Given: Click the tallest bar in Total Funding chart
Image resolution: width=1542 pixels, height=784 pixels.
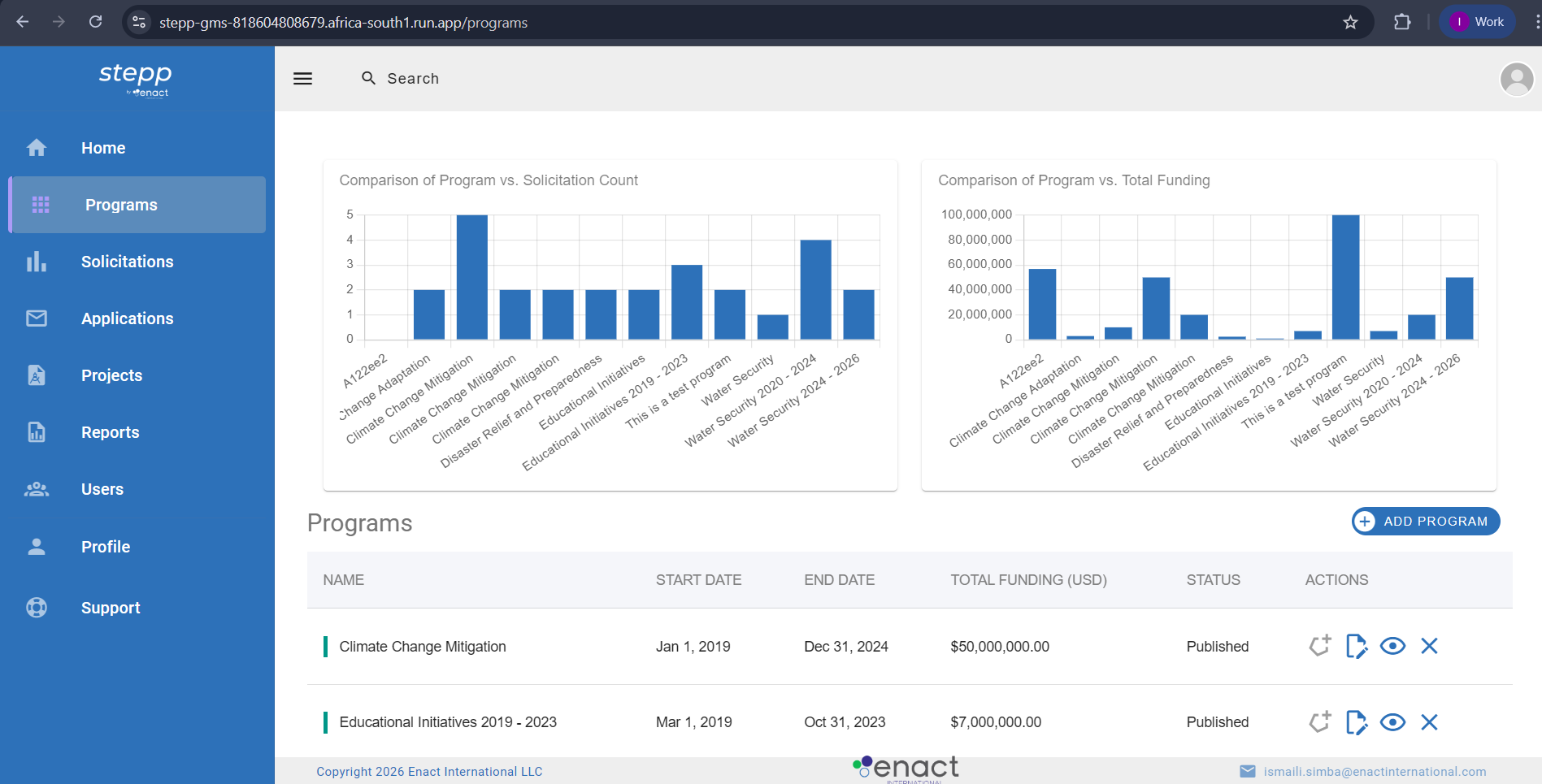Looking at the screenshot, I should [1345, 277].
